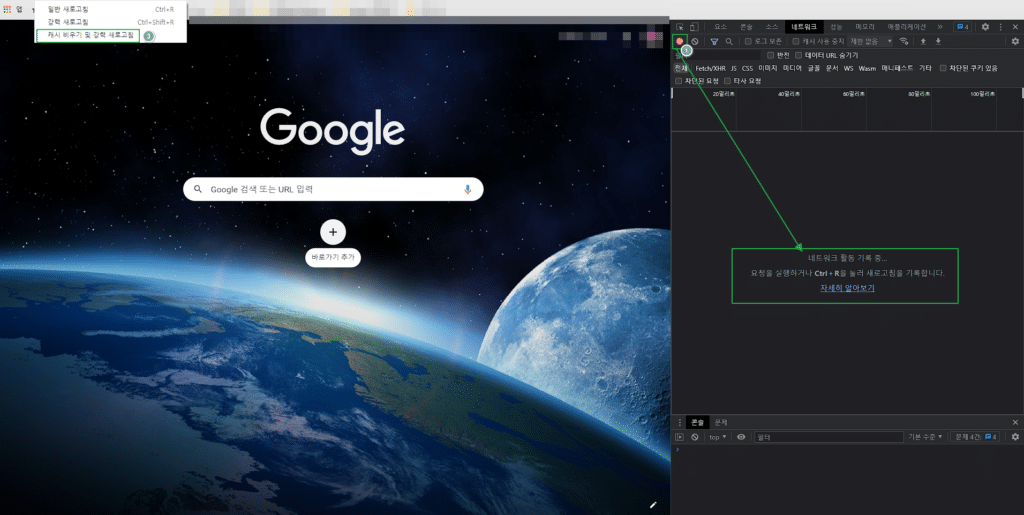Switch to the 요소 tab
This screenshot has height=515, width=1024.
tap(720, 27)
